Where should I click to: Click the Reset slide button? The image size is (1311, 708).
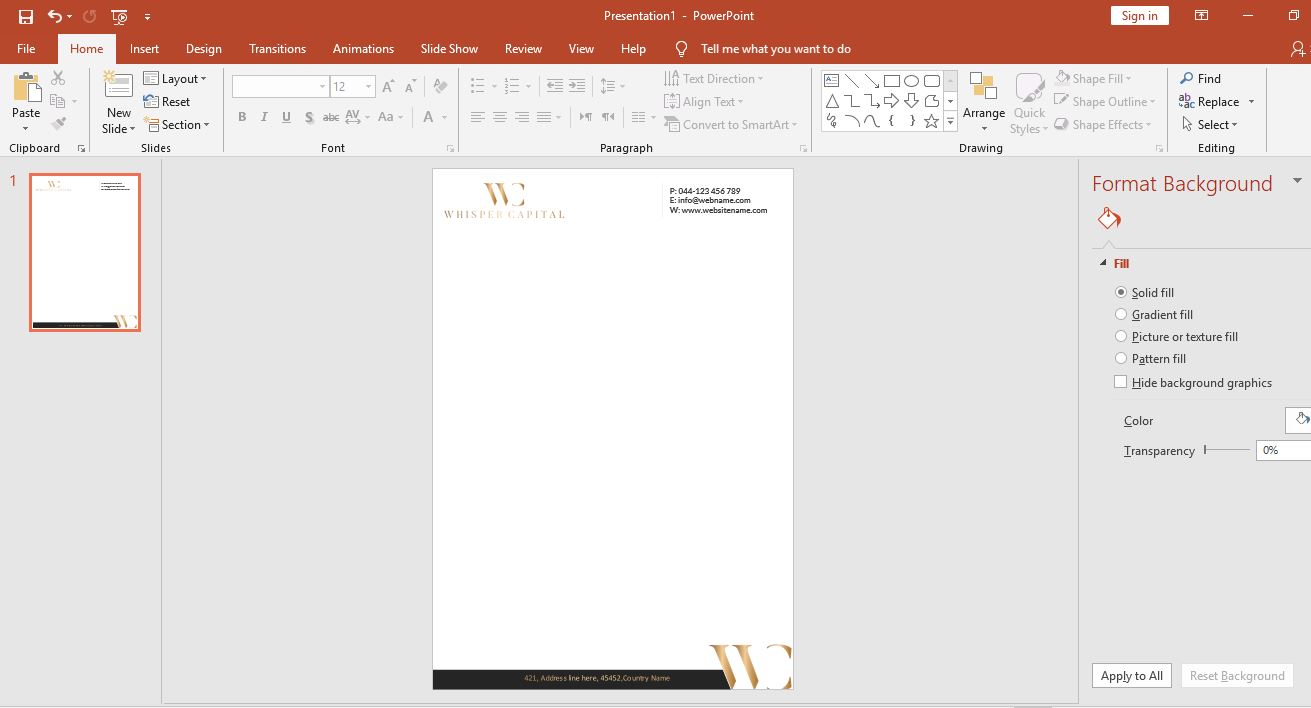tap(167, 102)
